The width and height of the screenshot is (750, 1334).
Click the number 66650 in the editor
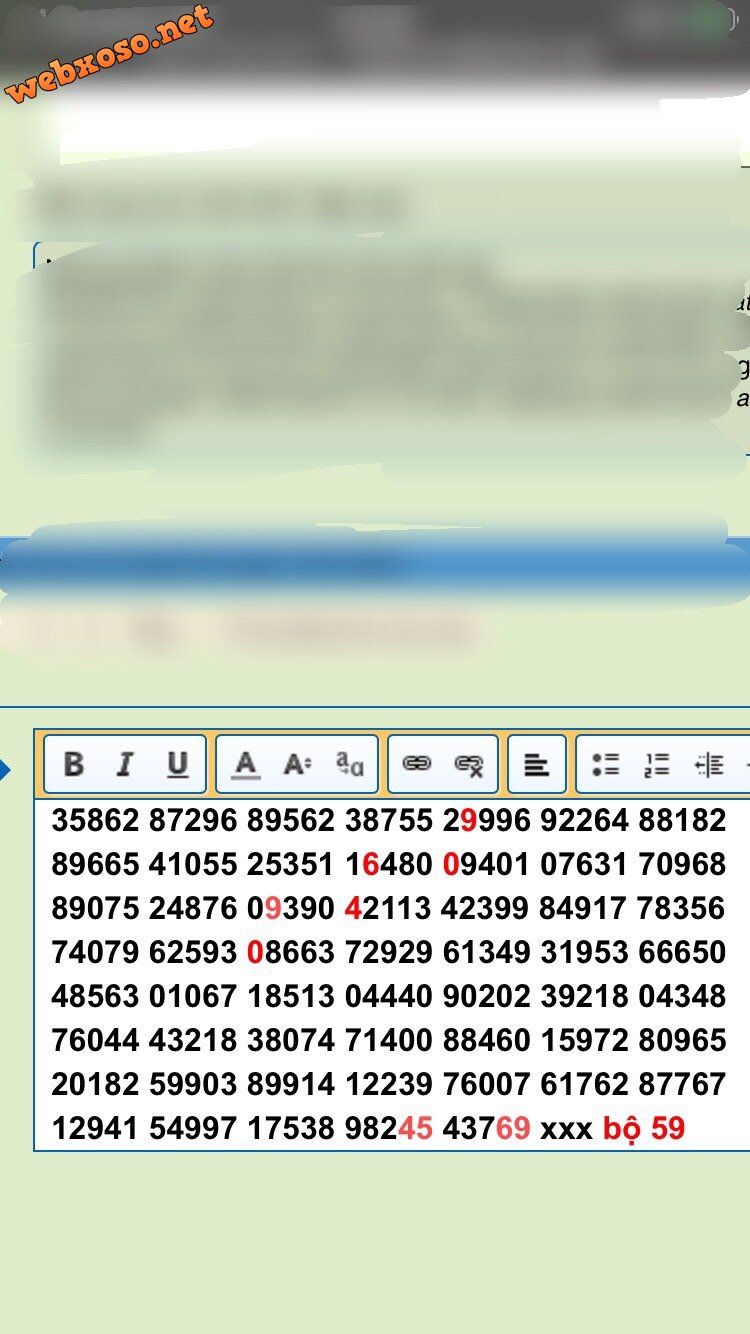click(x=682, y=953)
